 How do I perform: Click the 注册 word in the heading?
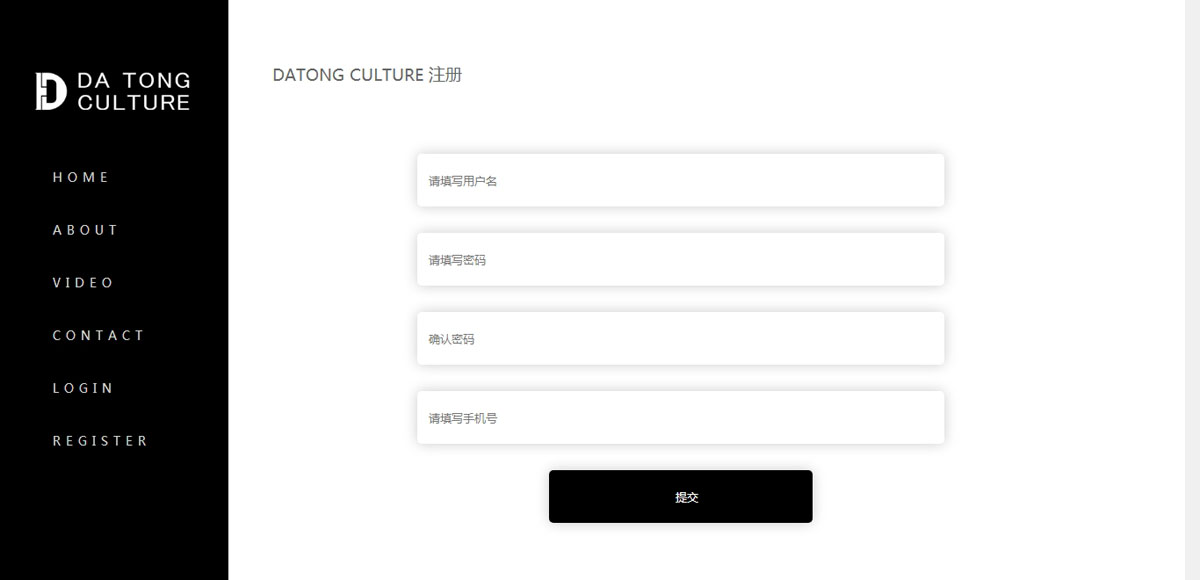click(x=445, y=75)
